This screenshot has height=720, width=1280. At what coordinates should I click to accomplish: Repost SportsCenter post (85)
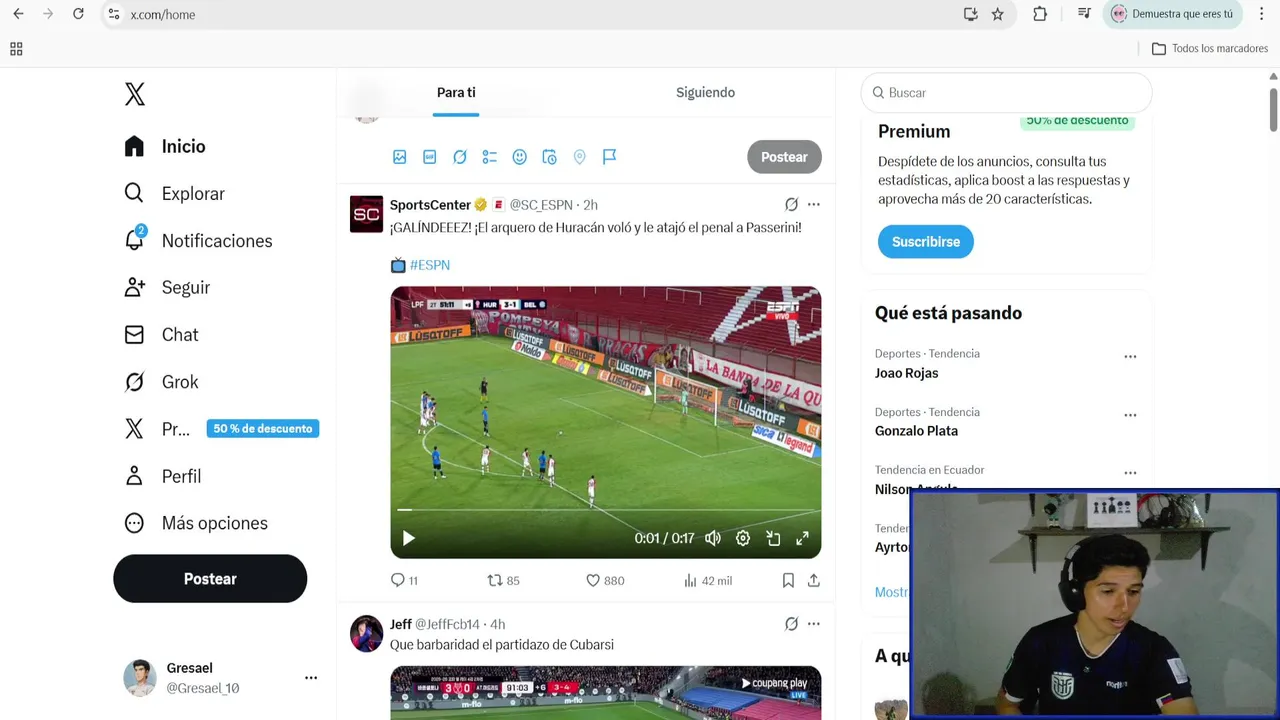pyautogui.click(x=503, y=580)
